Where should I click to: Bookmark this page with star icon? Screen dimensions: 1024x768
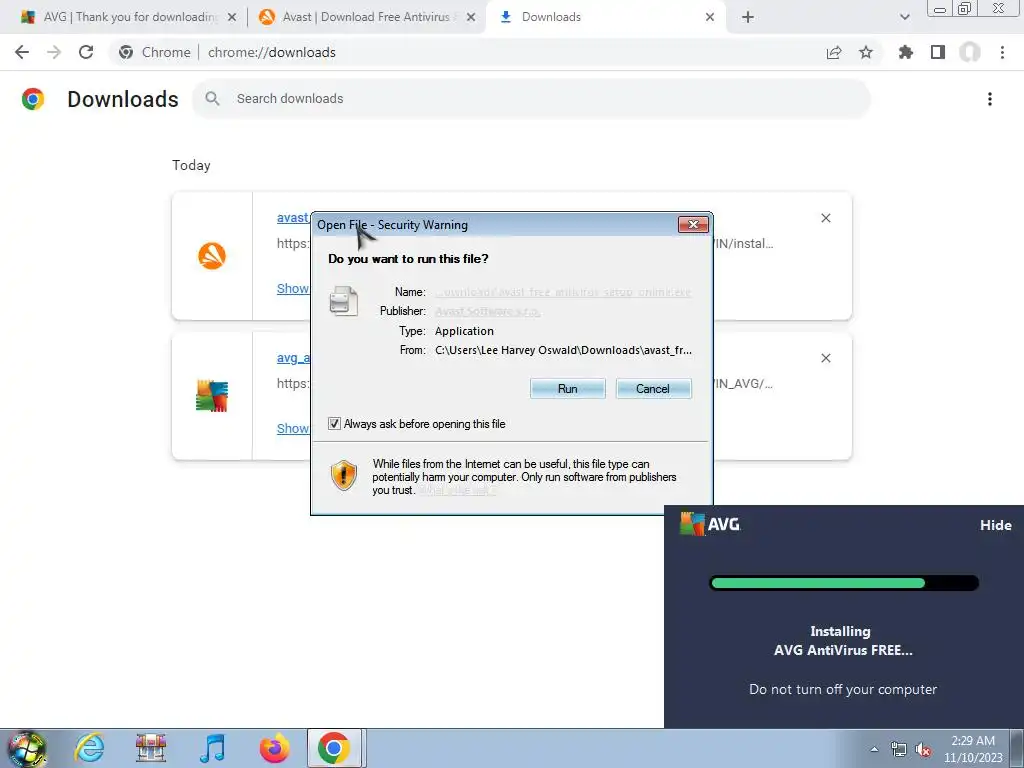[x=866, y=52]
